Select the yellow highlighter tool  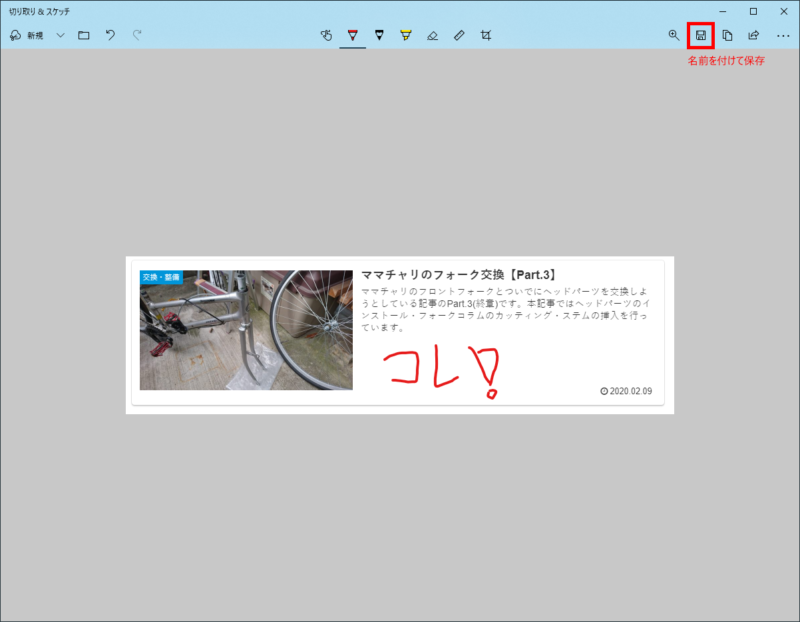pos(406,35)
